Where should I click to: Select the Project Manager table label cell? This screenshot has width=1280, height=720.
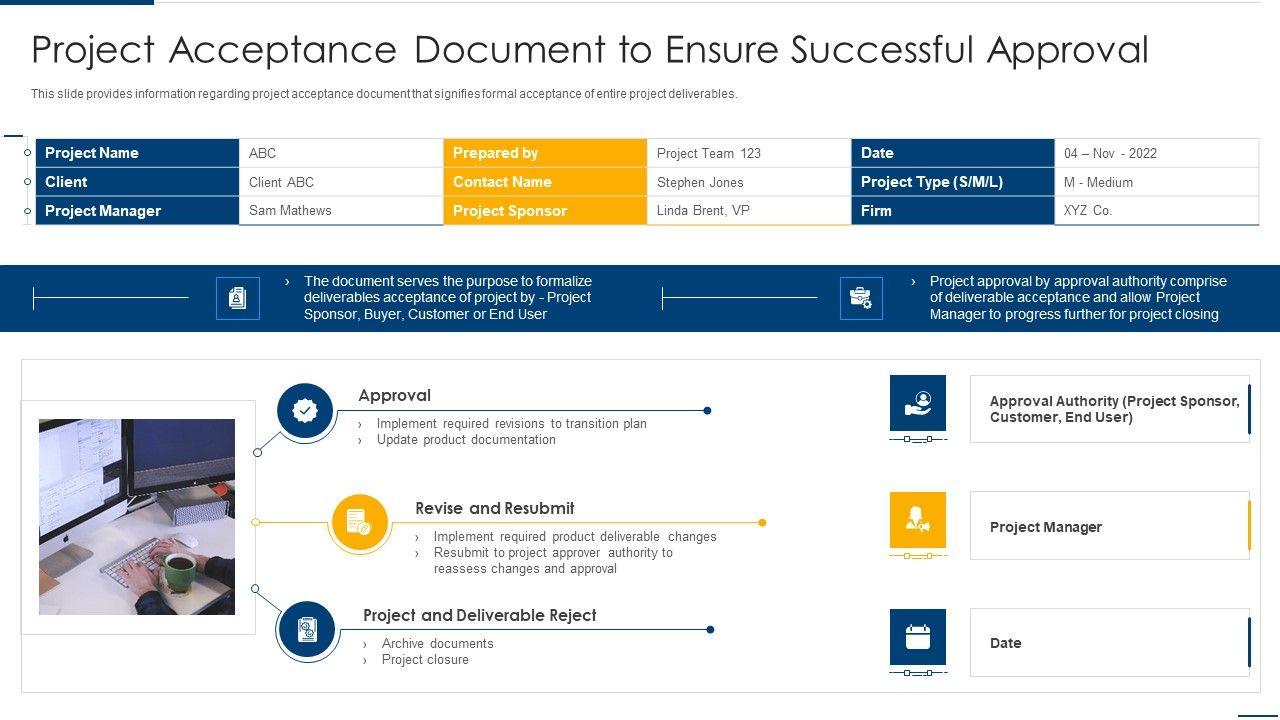(x=138, y=211)
